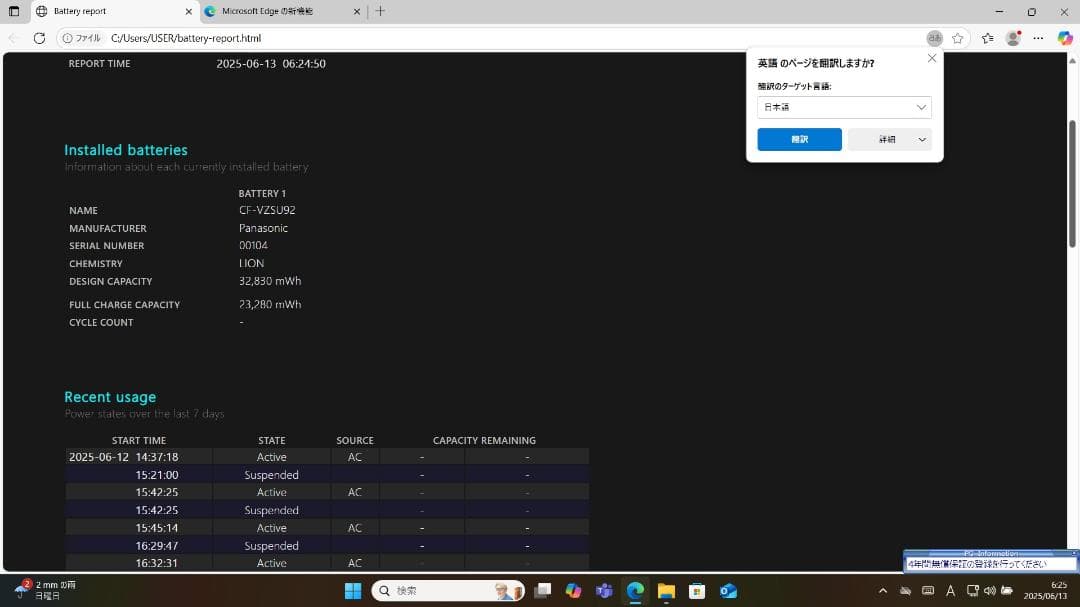Open the Edge settings menu with the ellipsis
The image size is (1080, 607).
click(1039, 38)
